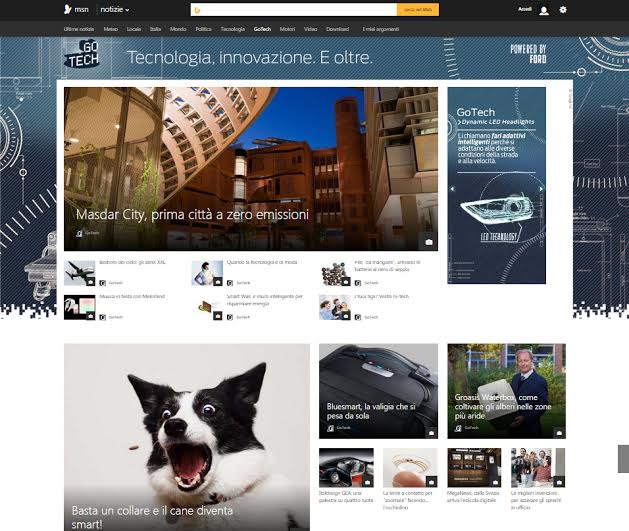
Task: Click the yellow web search button
Action: click(418, 10)
